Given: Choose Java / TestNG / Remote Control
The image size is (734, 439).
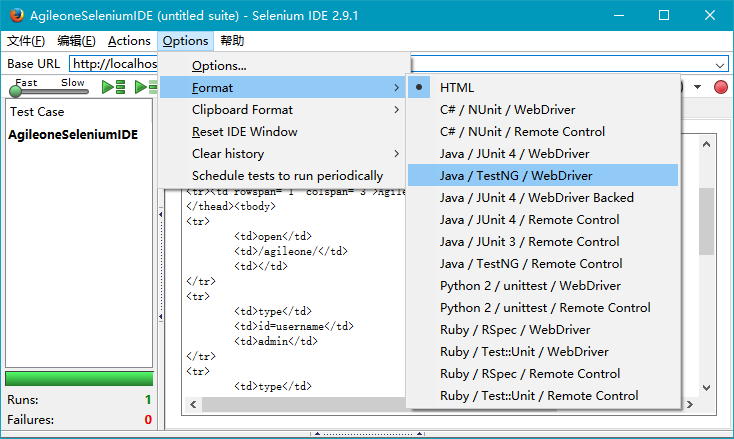Looking at the screenshot, I should pos(543,263).
